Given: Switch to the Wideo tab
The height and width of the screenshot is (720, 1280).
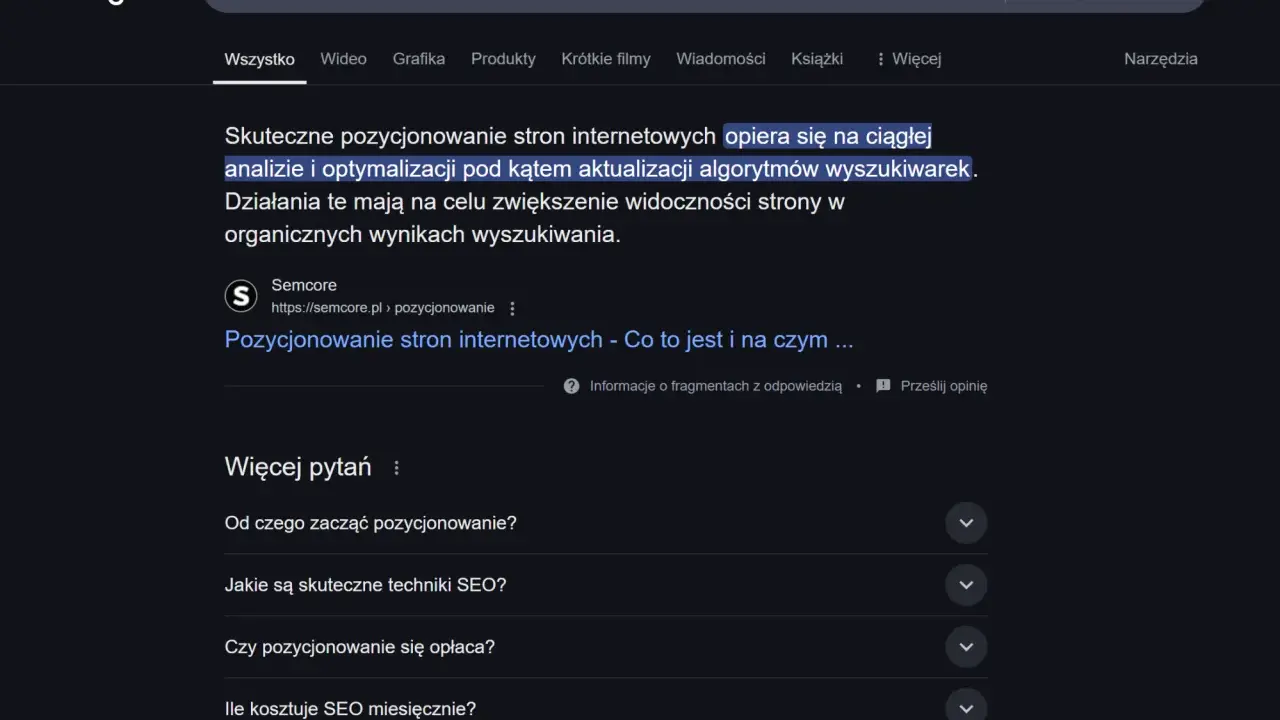Looking at the screenshot, I should tap(343, 59).
